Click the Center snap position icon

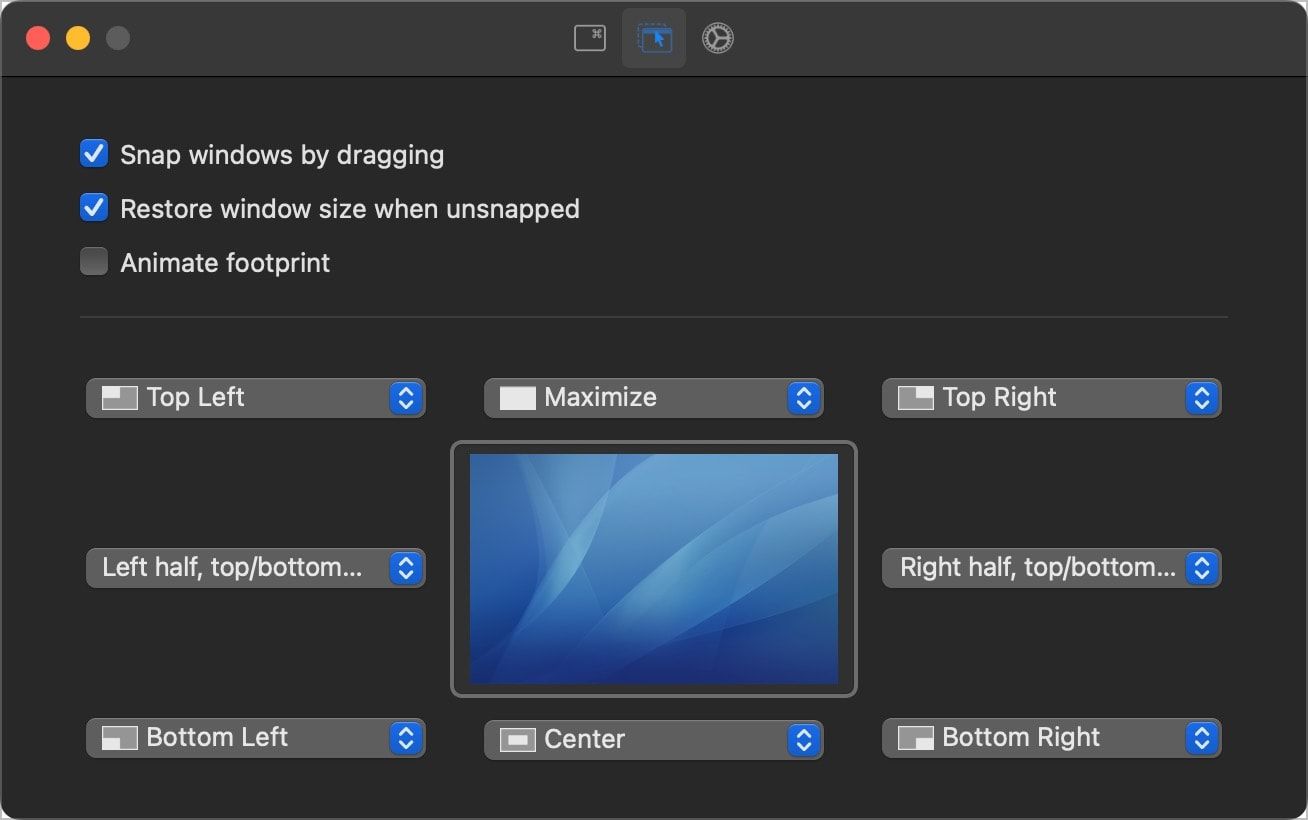coord(516,738)
